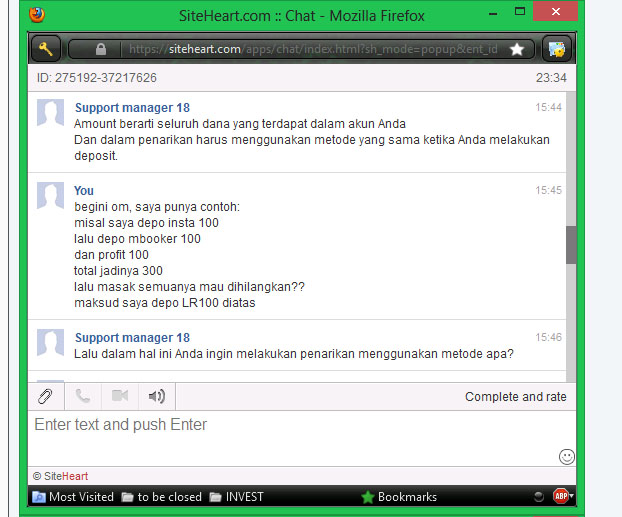Click the gray status circle icon near ABP

tap(538, 496)
